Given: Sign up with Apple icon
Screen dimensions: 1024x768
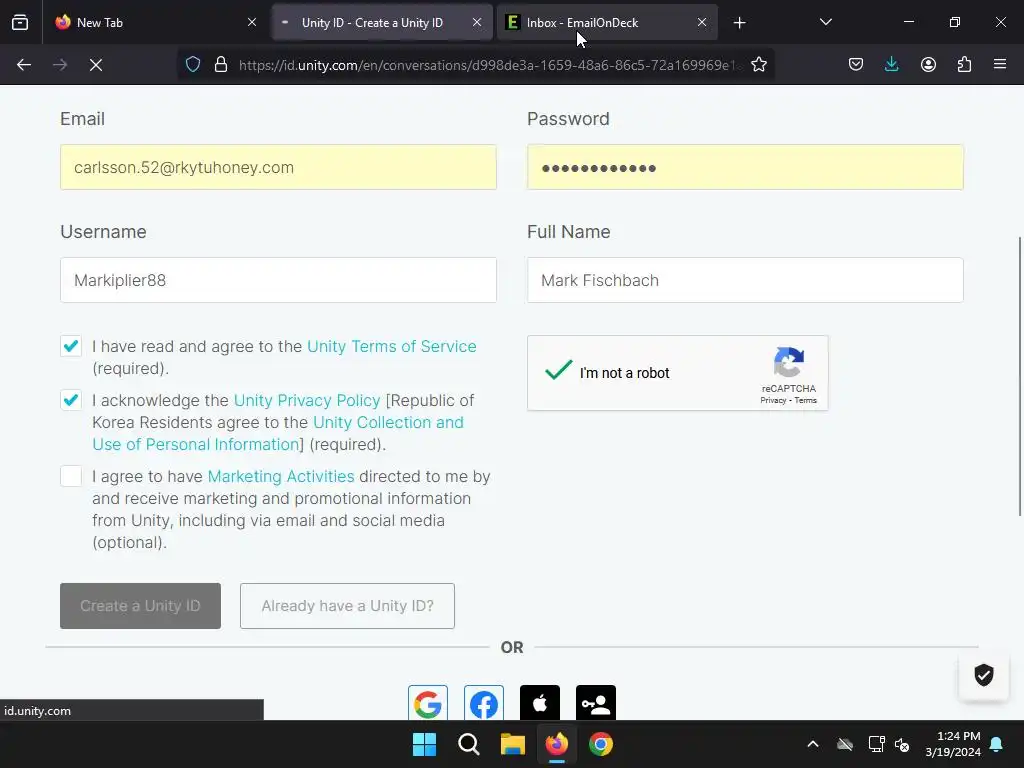Looking at the screenshot, I should pyautogui.click(x=539, y=703).
